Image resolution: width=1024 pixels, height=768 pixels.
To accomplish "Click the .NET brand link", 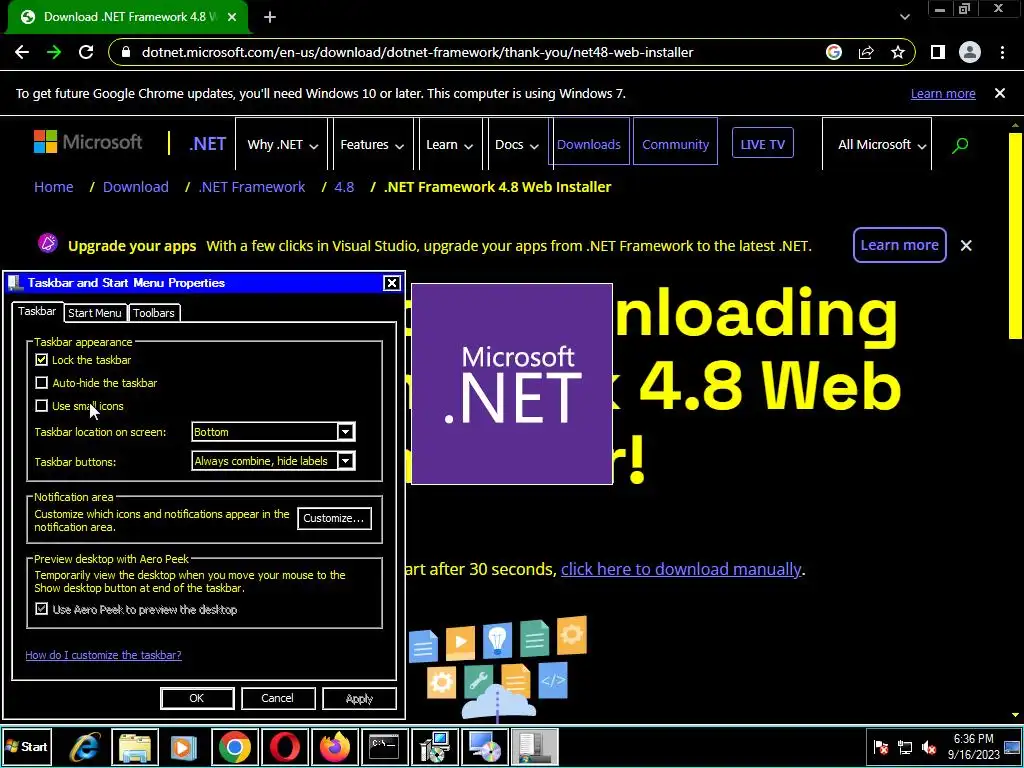I will pyautogui.click(x=208, y=144).
